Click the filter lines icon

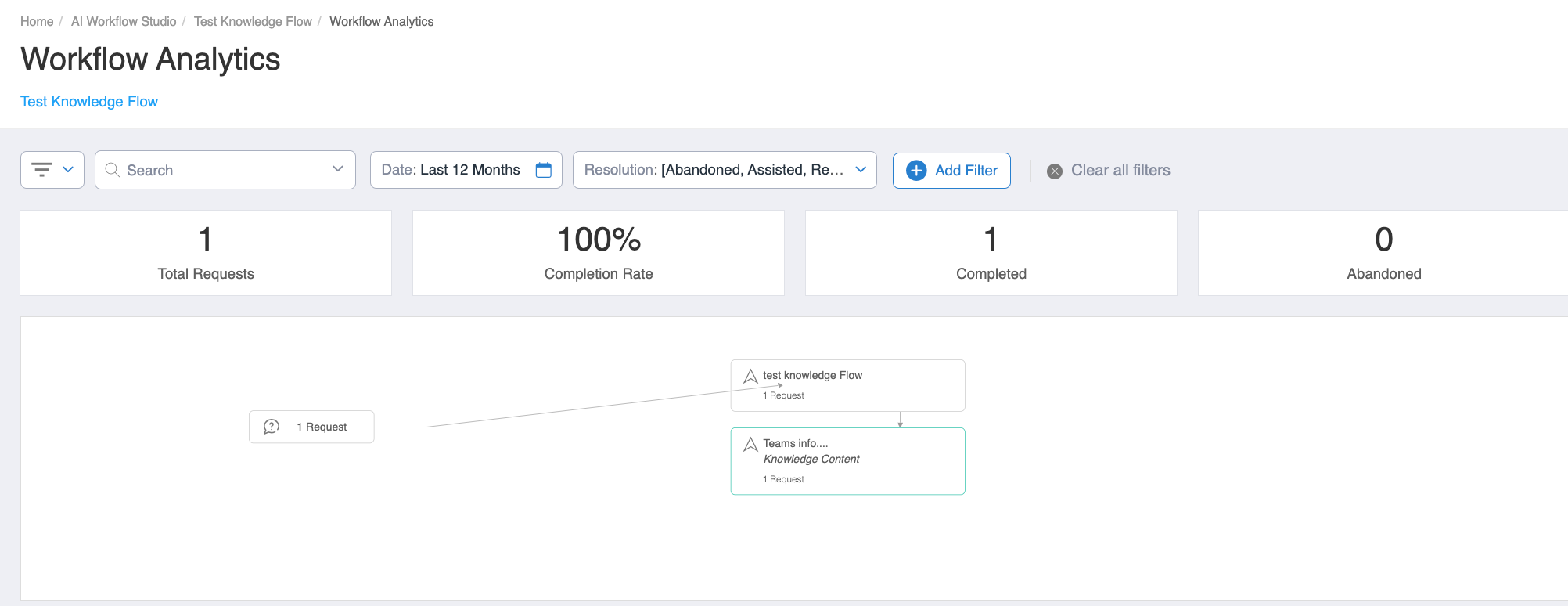pos(41,170)
